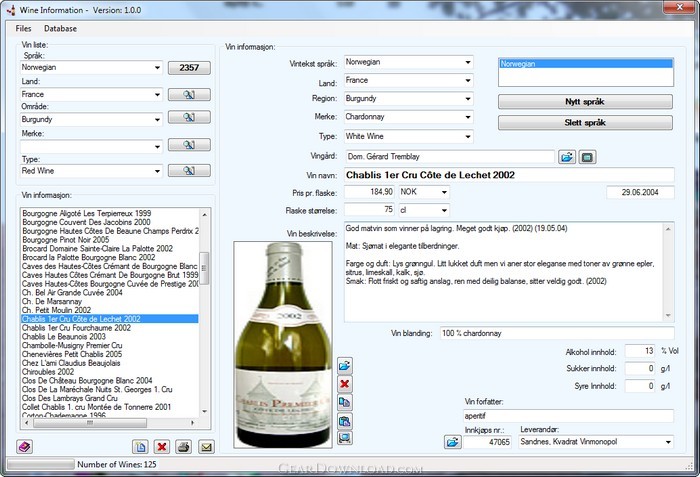Viewport: 700px width, 477px height.
Task: Click the wine list vertical scrollbar thumb
Action: click(204, 268)
